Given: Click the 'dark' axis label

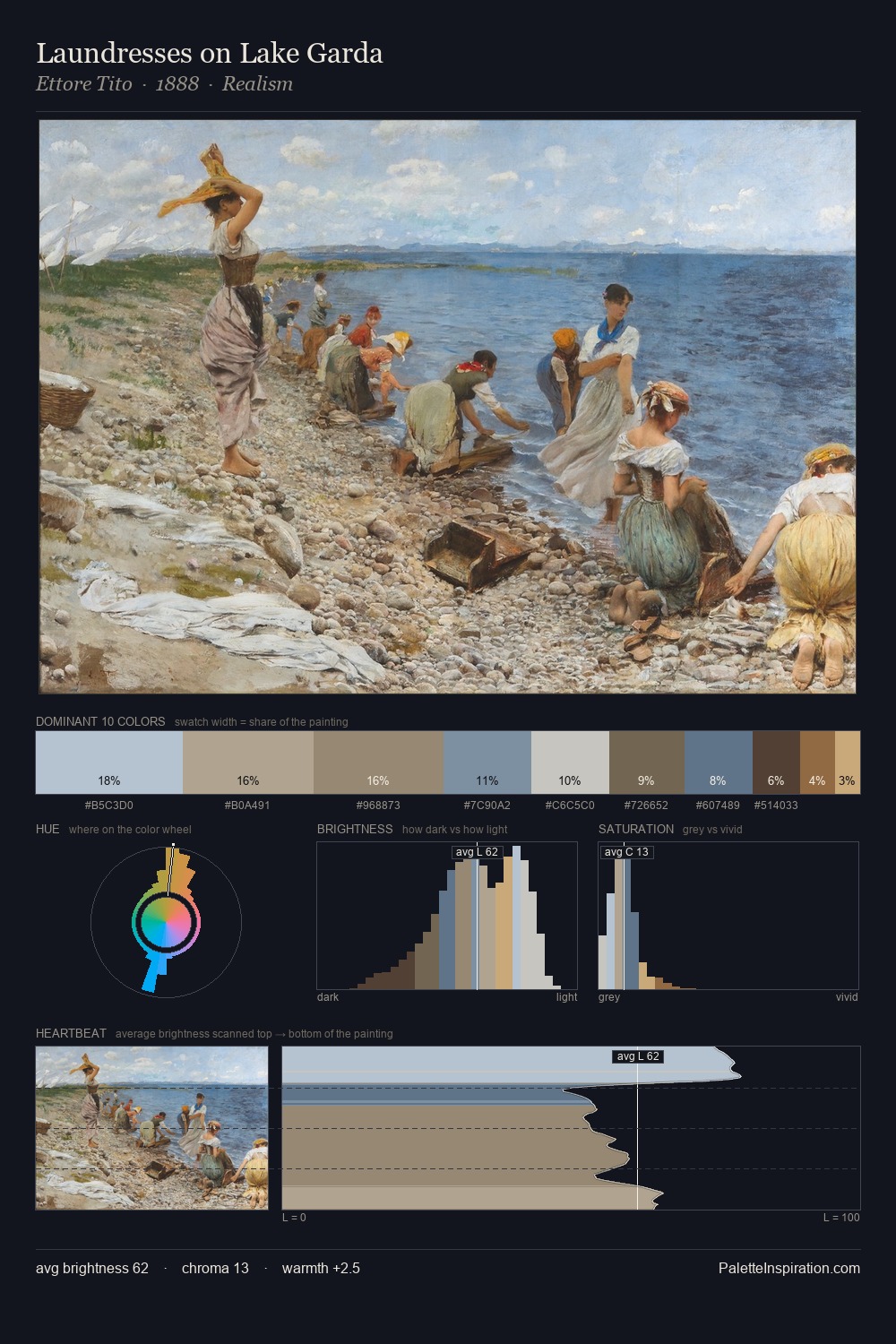Looking at the screenshot, I should coord(328,997).
